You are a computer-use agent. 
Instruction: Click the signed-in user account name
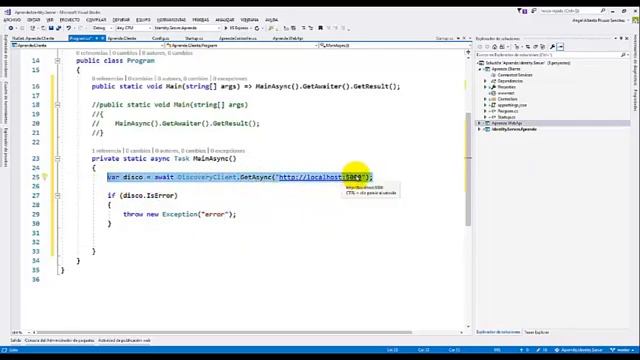pyautogui.click(x=598, y=20)
